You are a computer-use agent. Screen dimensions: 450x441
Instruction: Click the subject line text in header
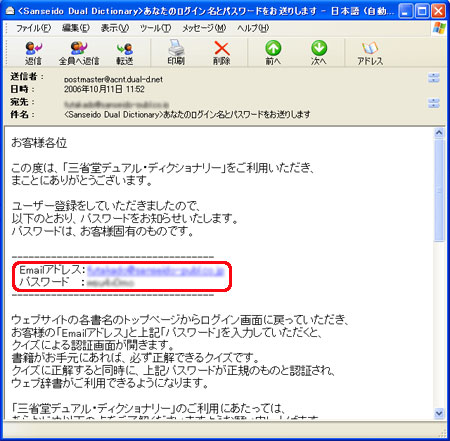pos(187,114)
